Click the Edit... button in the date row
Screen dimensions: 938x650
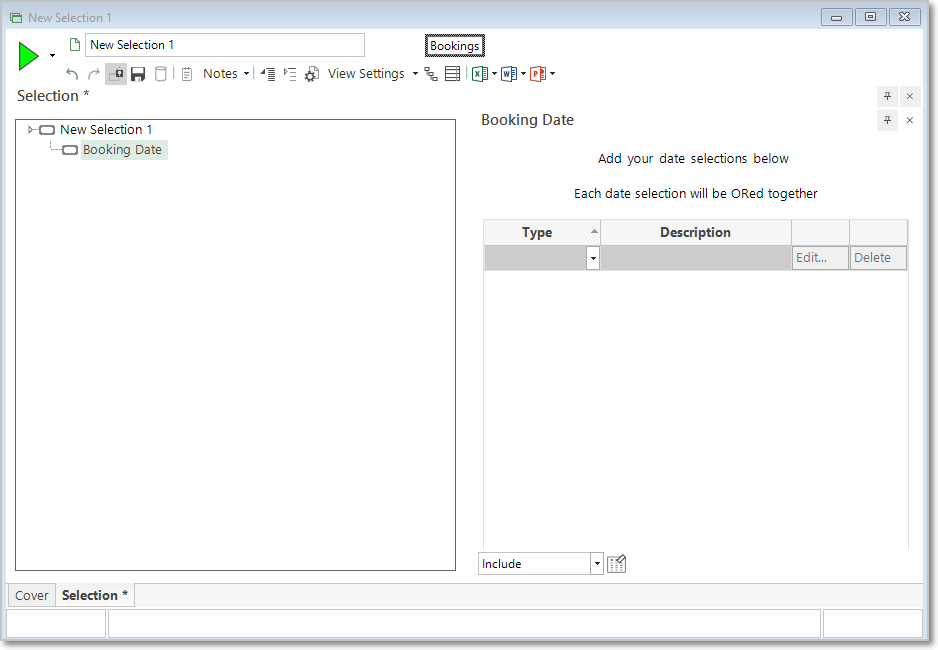(x=820, y=258)
